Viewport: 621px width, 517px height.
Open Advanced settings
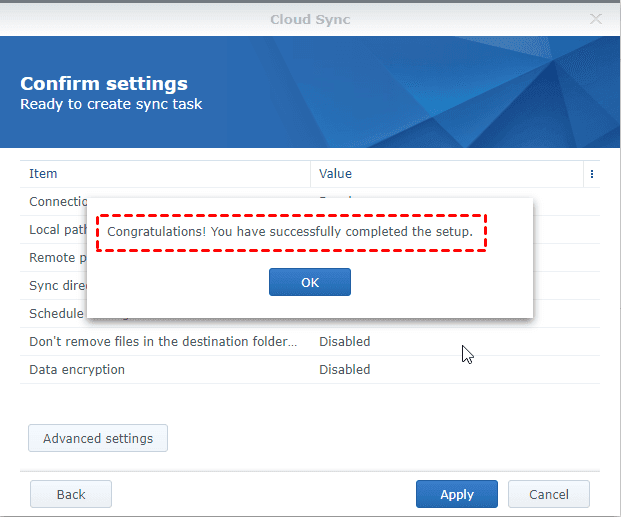click(x=98, y=438)
